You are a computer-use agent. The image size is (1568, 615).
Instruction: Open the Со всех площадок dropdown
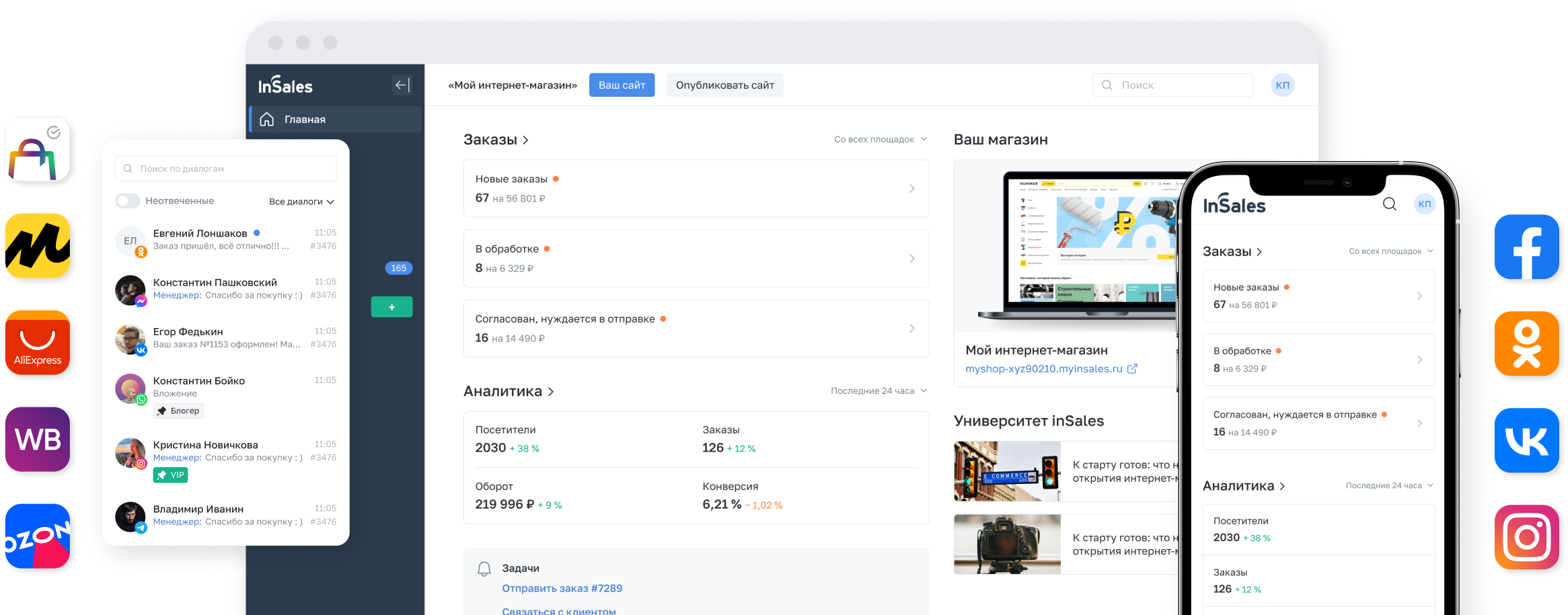pos(880,140)
